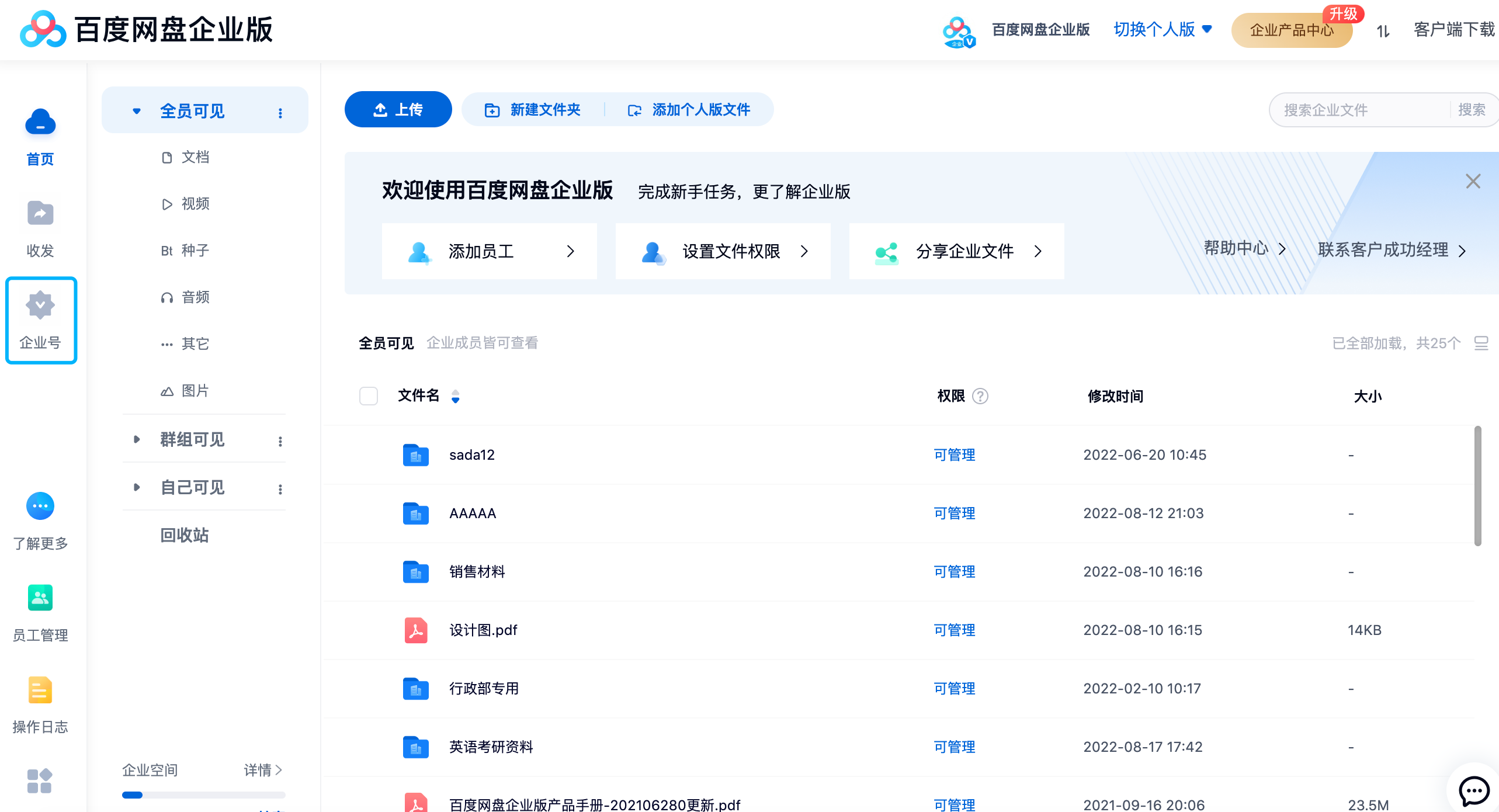Open the 回收站 recycle bin
Screen dimensions: 1499x812
point(185,535)
